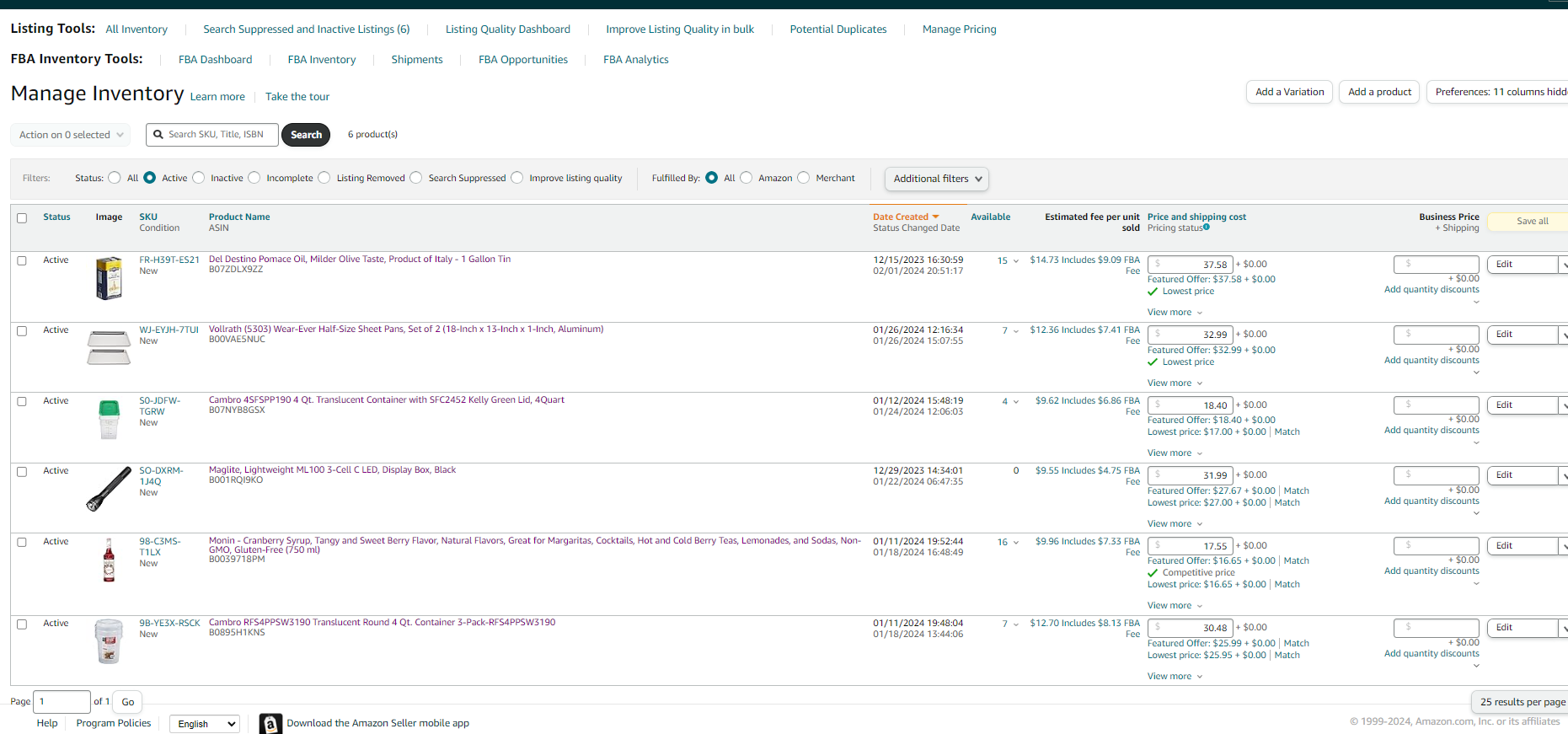Expand the Additional filters dropdown
The image size is (1568, 734).
[x=936, y=179]
